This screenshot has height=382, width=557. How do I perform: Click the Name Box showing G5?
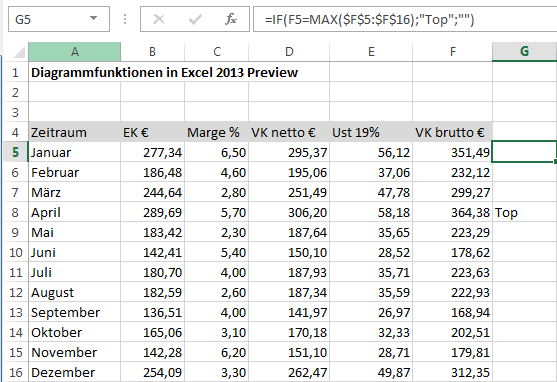59,19
